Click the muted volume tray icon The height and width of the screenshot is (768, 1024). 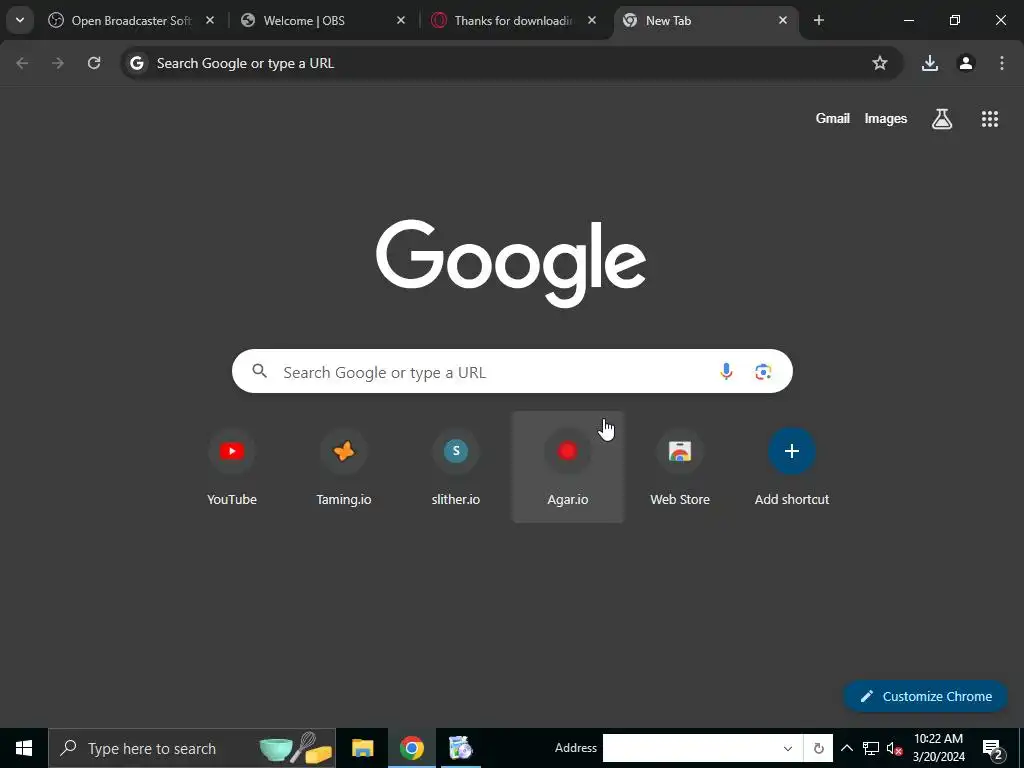click(x=894, y=748)
